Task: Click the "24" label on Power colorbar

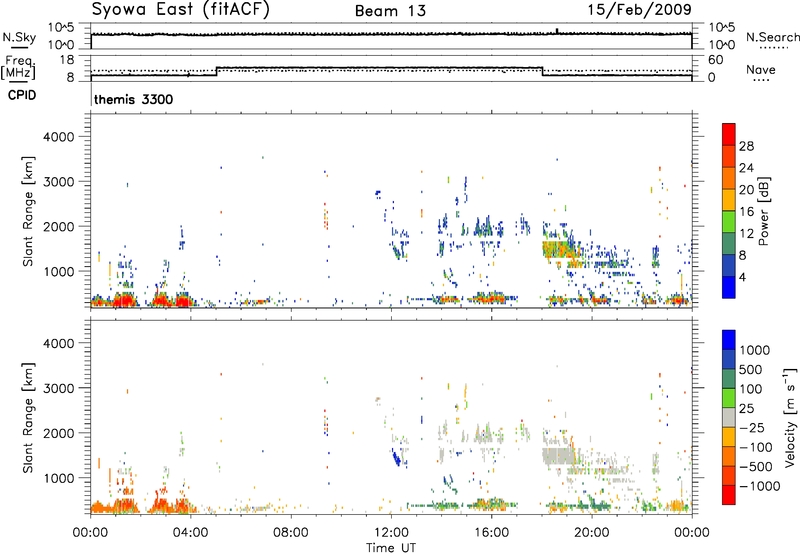Action: click(x=746, y=168)
